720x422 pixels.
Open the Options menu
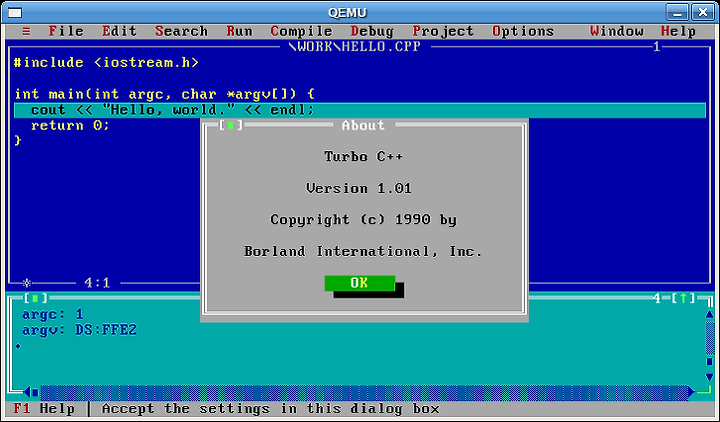pyautogui.click(x=523, y=31)
